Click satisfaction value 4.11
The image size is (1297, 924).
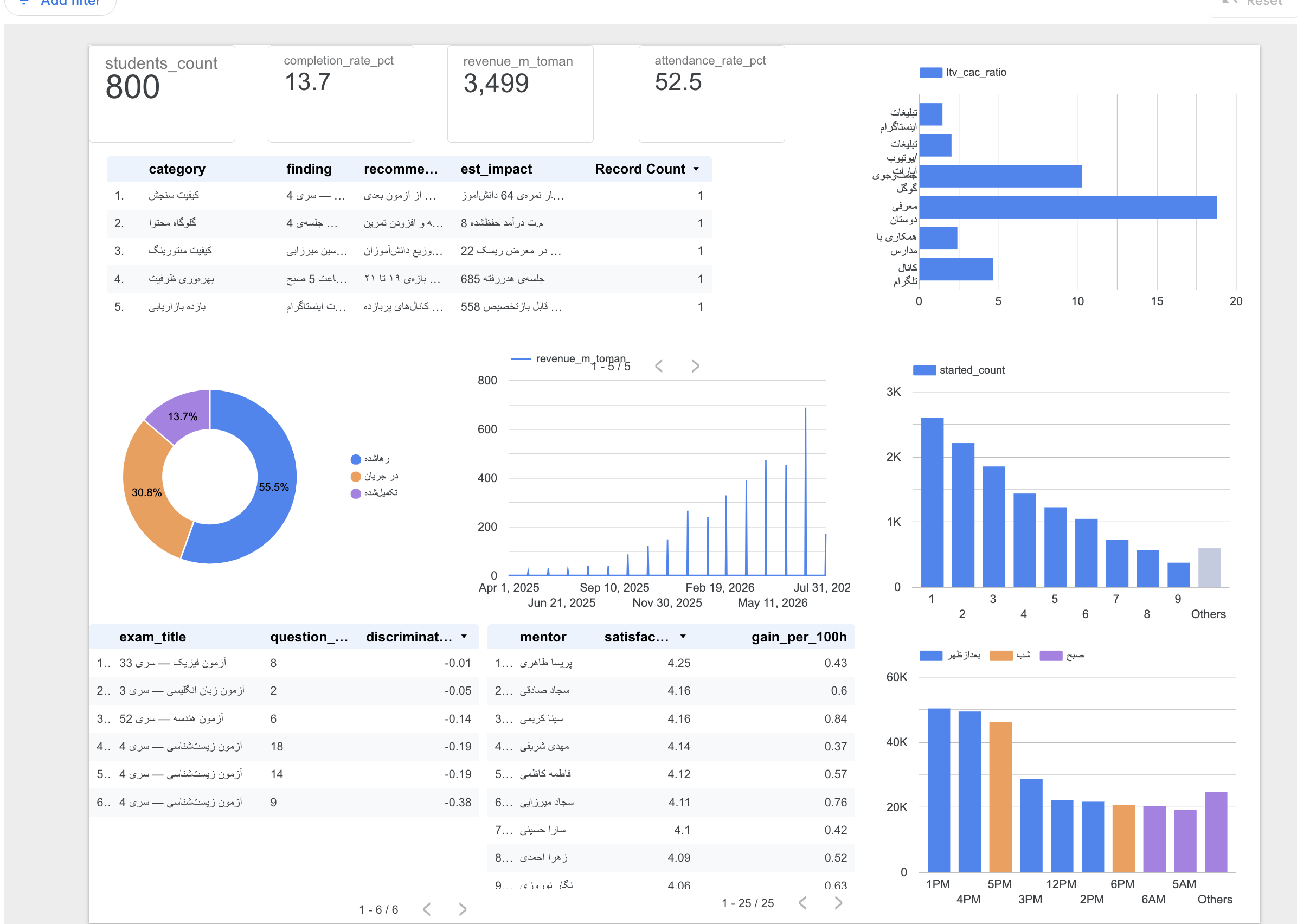point(679,802)
